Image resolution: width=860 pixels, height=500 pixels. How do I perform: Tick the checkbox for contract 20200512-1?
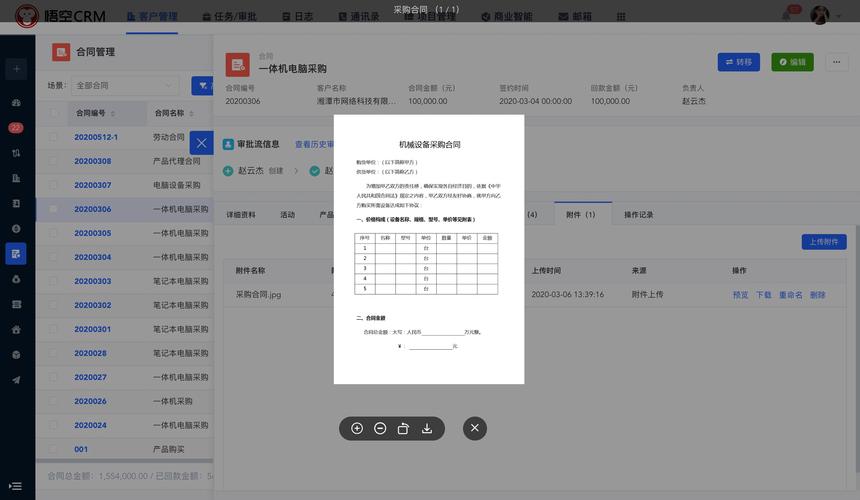[54, 137]
